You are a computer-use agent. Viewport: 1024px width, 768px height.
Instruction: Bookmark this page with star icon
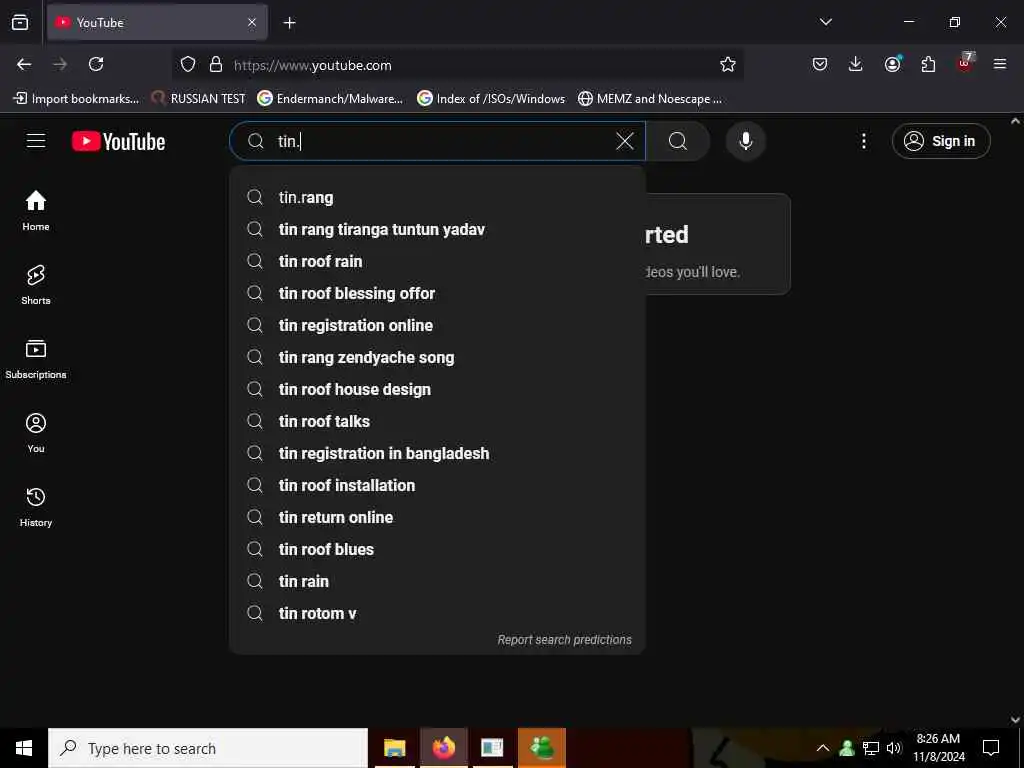pos(728,64)
